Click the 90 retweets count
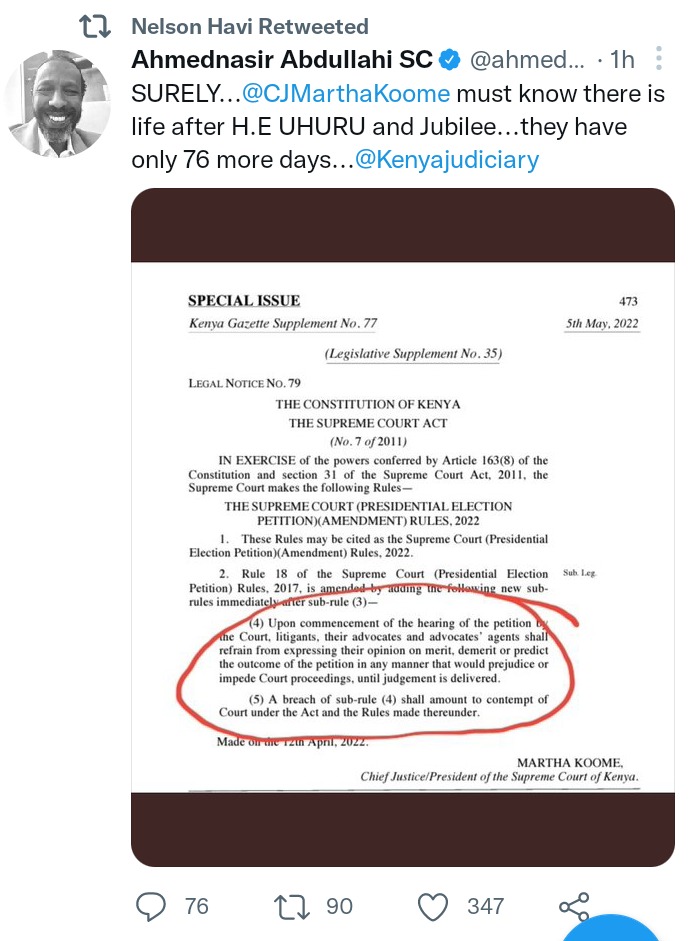 pos(339,906)
